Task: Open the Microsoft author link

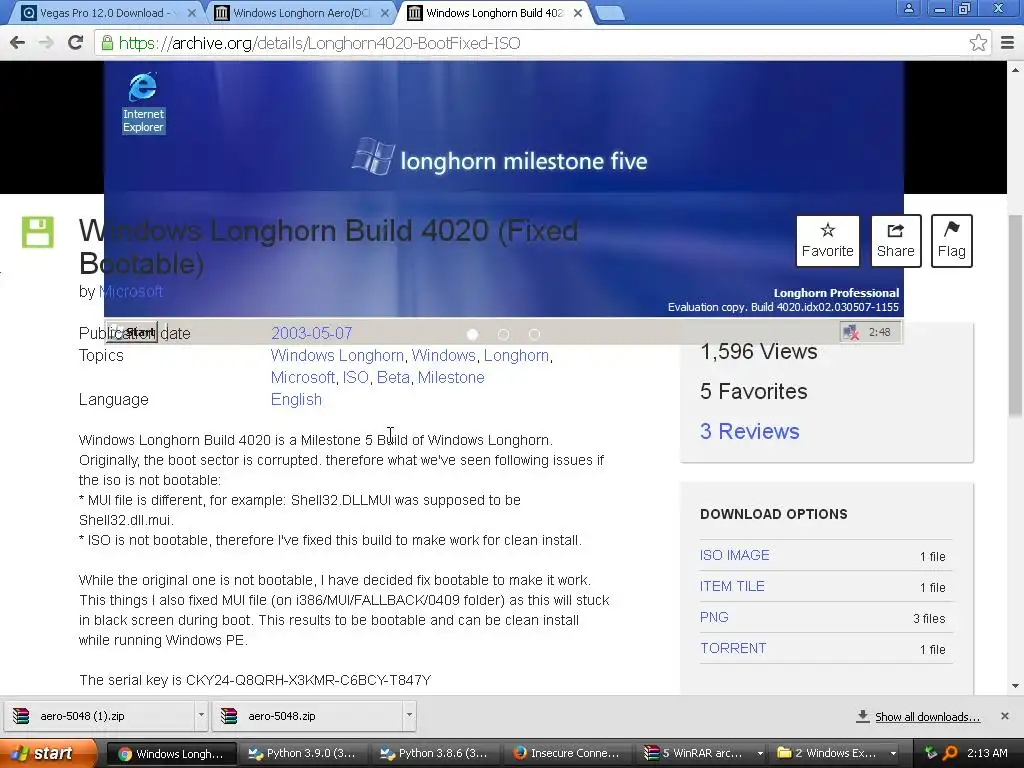Action: pos(131,291)
